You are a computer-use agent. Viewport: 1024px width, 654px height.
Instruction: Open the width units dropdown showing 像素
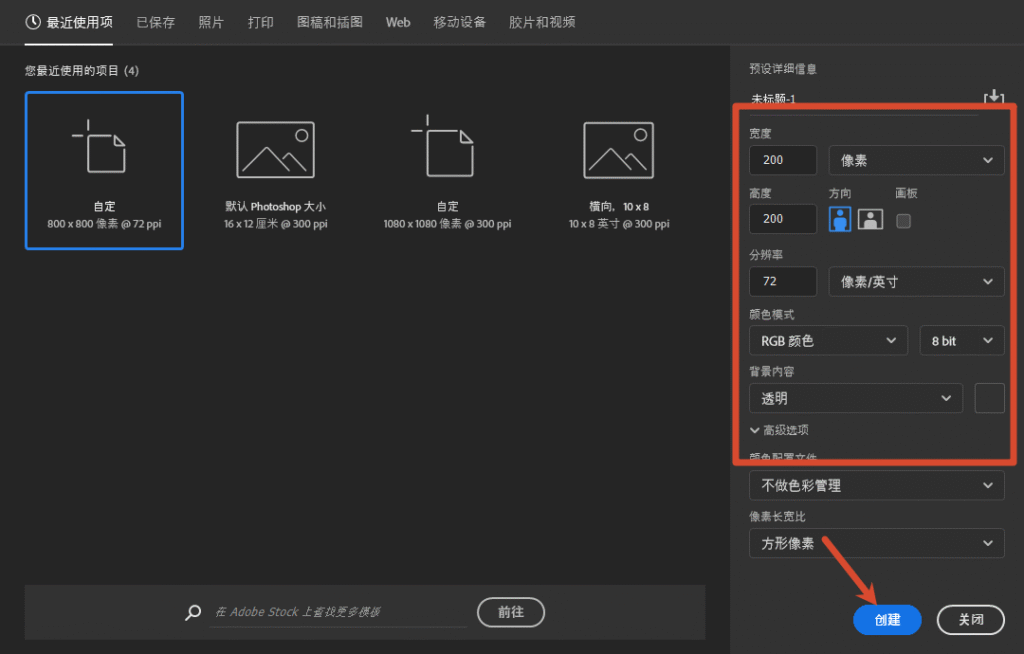pyautogui.click(x=916, y=160)
